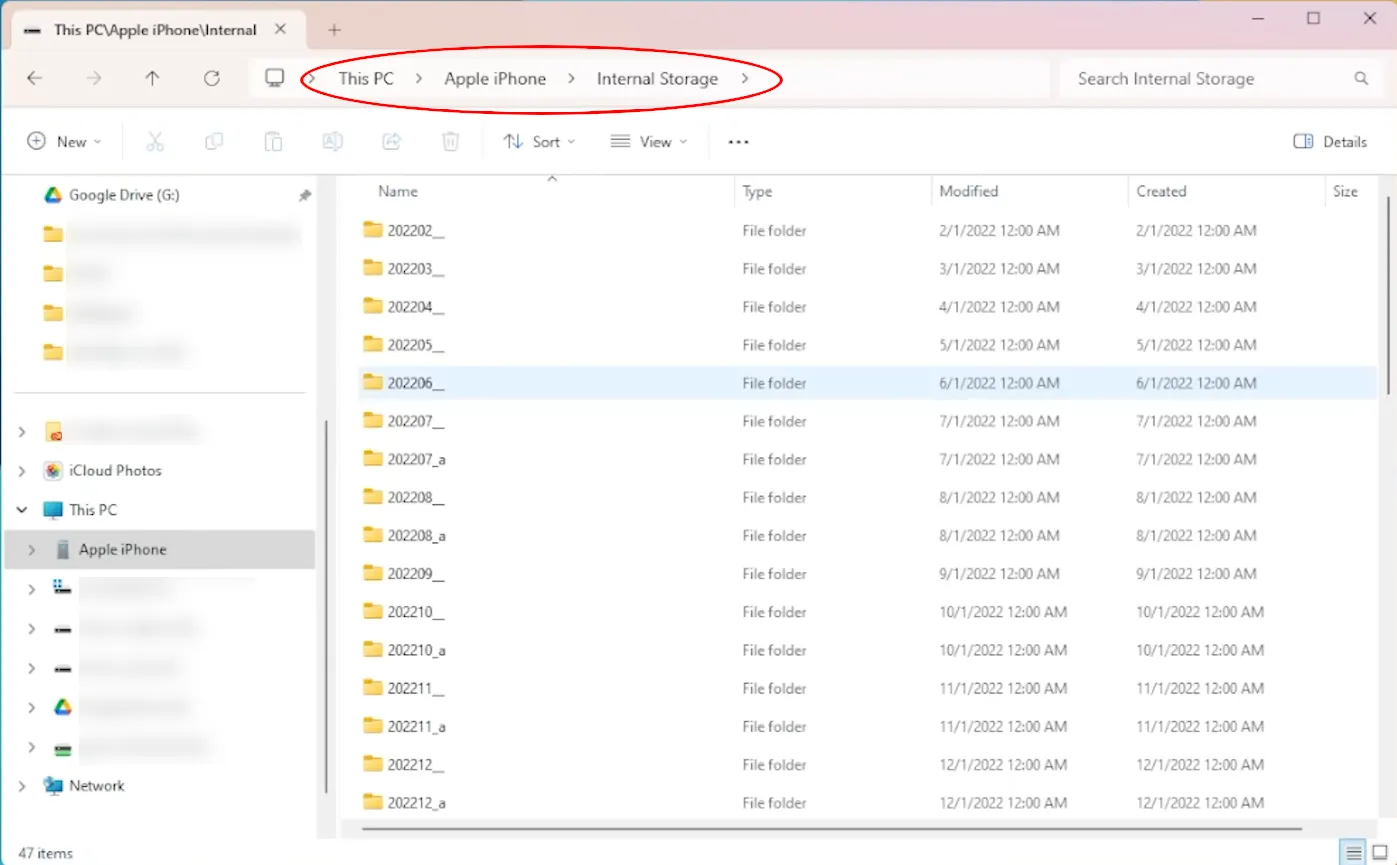Screen dimensions: 1397x865
Task: Click Apple iPhone in the breadcrumb path
Action: 495,79
